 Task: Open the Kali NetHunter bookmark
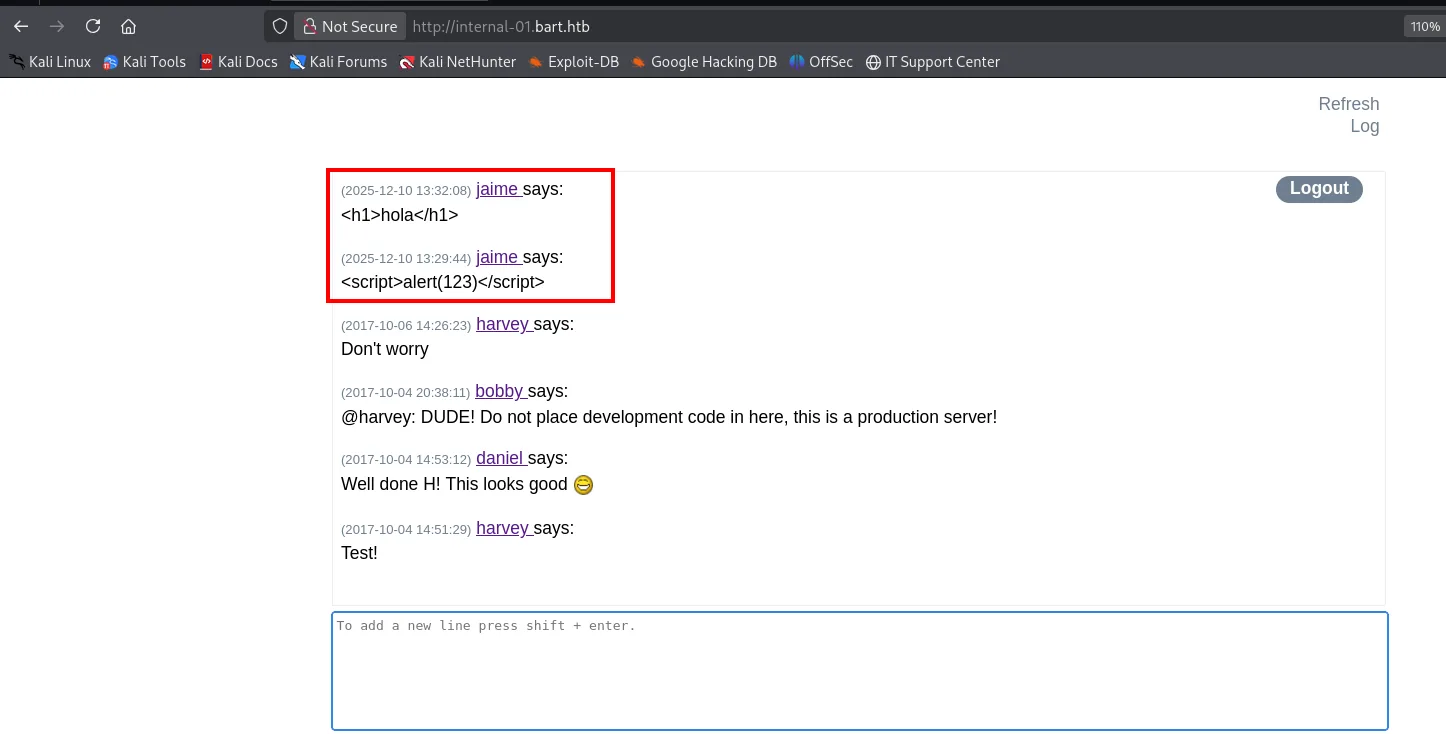(457, 62)
